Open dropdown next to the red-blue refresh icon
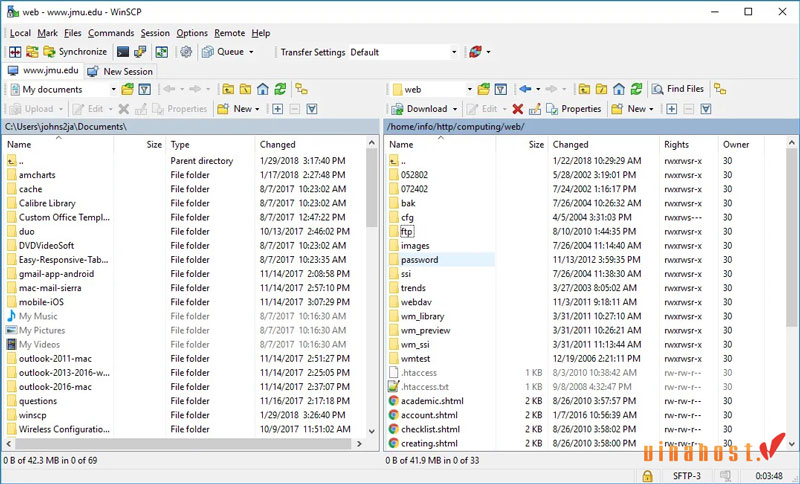The image size is (800, 484). 488,52
